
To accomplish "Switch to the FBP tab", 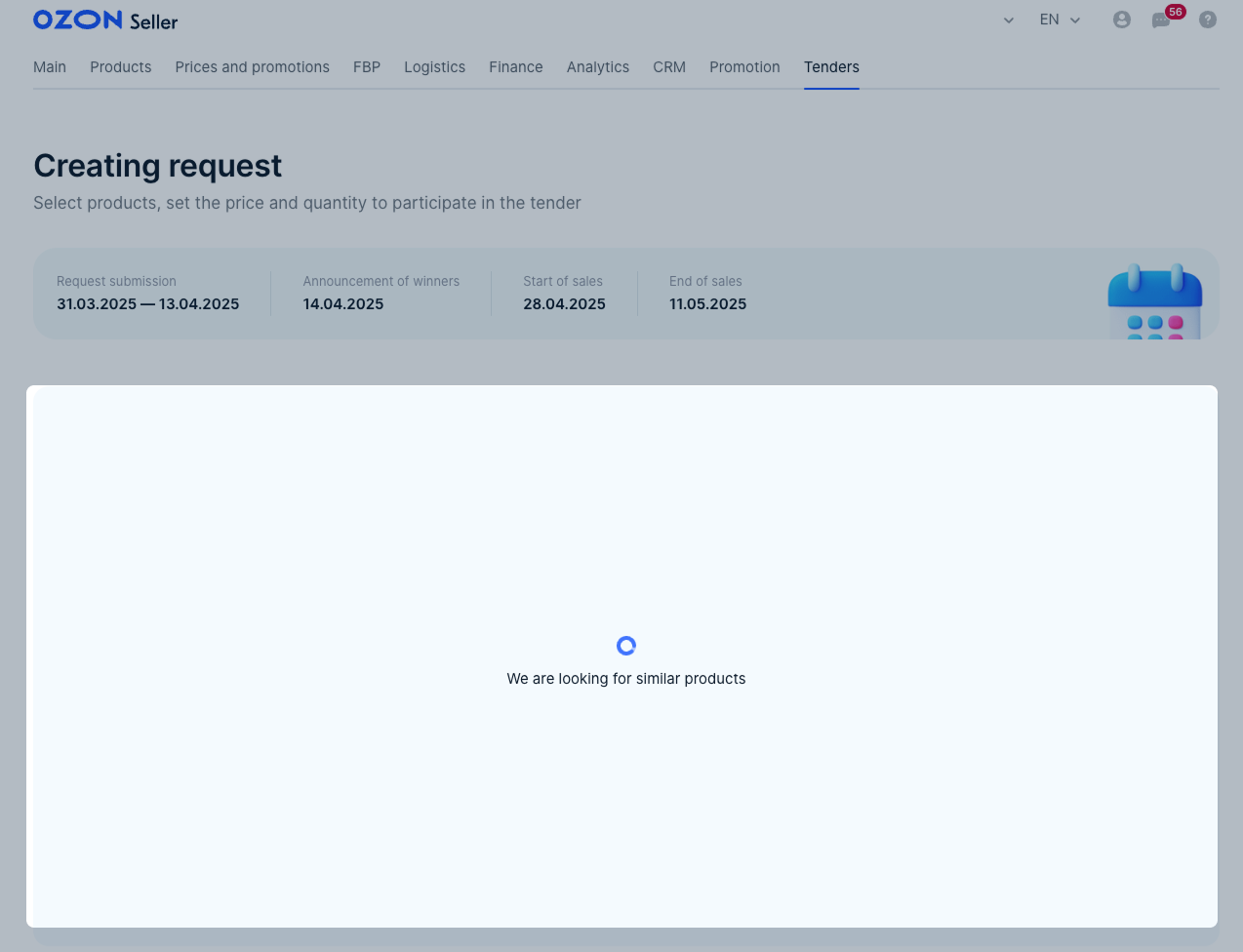I will (367, 67).
